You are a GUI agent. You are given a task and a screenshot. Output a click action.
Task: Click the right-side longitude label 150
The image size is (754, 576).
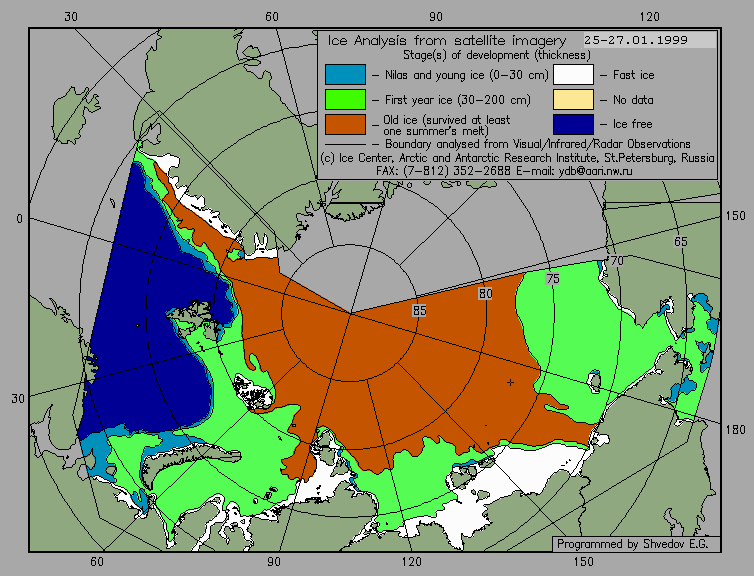(736, 216)
